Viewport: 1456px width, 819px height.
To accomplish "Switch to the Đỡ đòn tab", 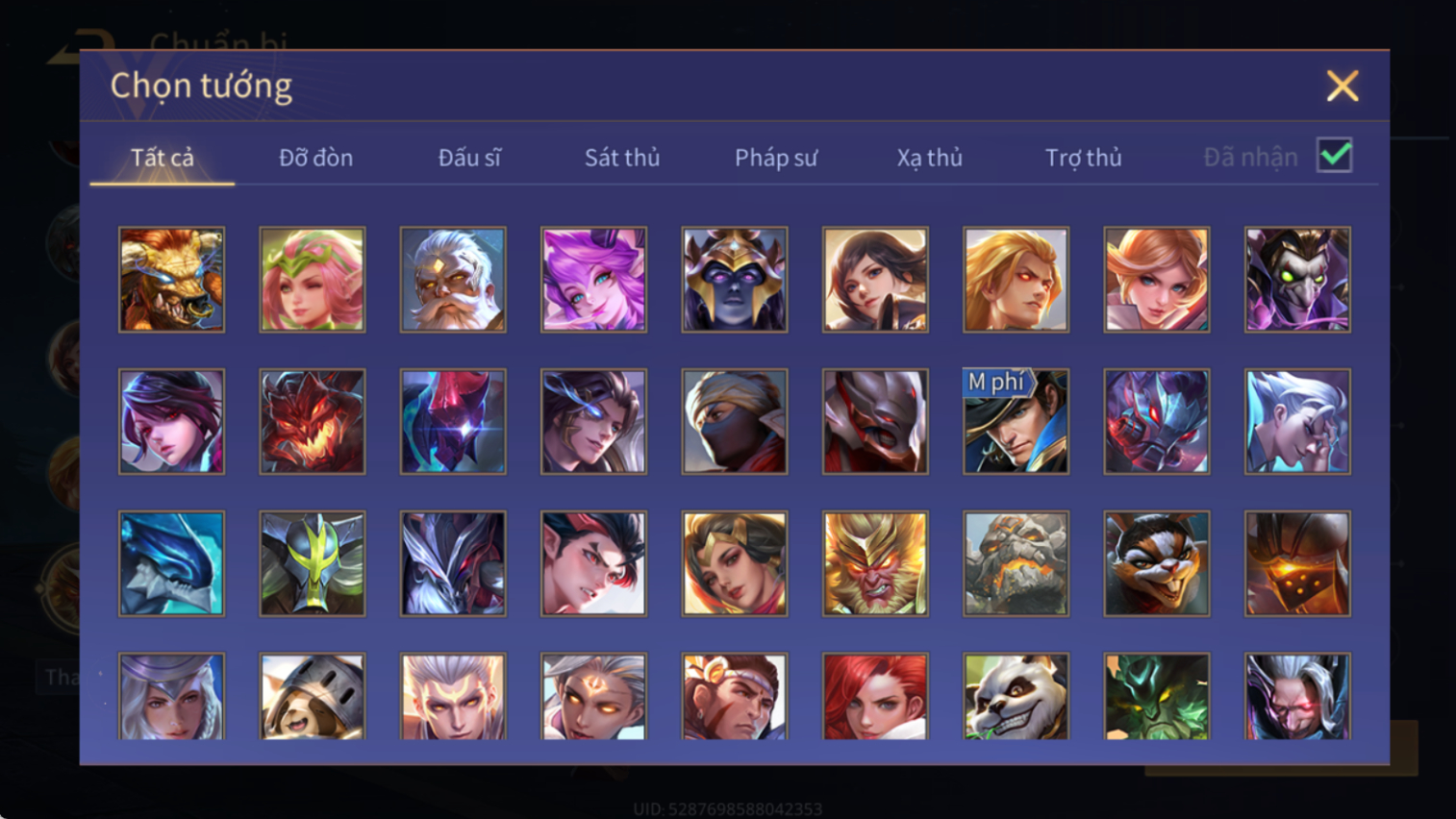I will coord(315,158).
